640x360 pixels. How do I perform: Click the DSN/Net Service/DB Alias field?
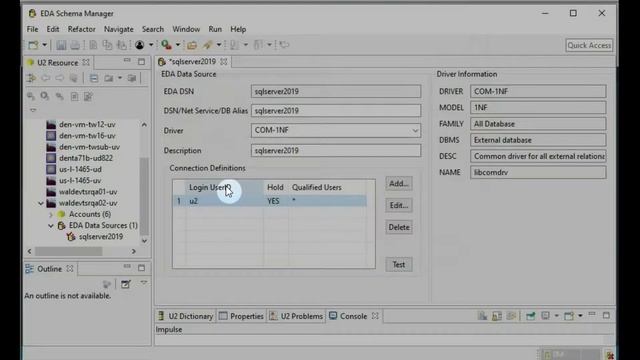(336, 111)
